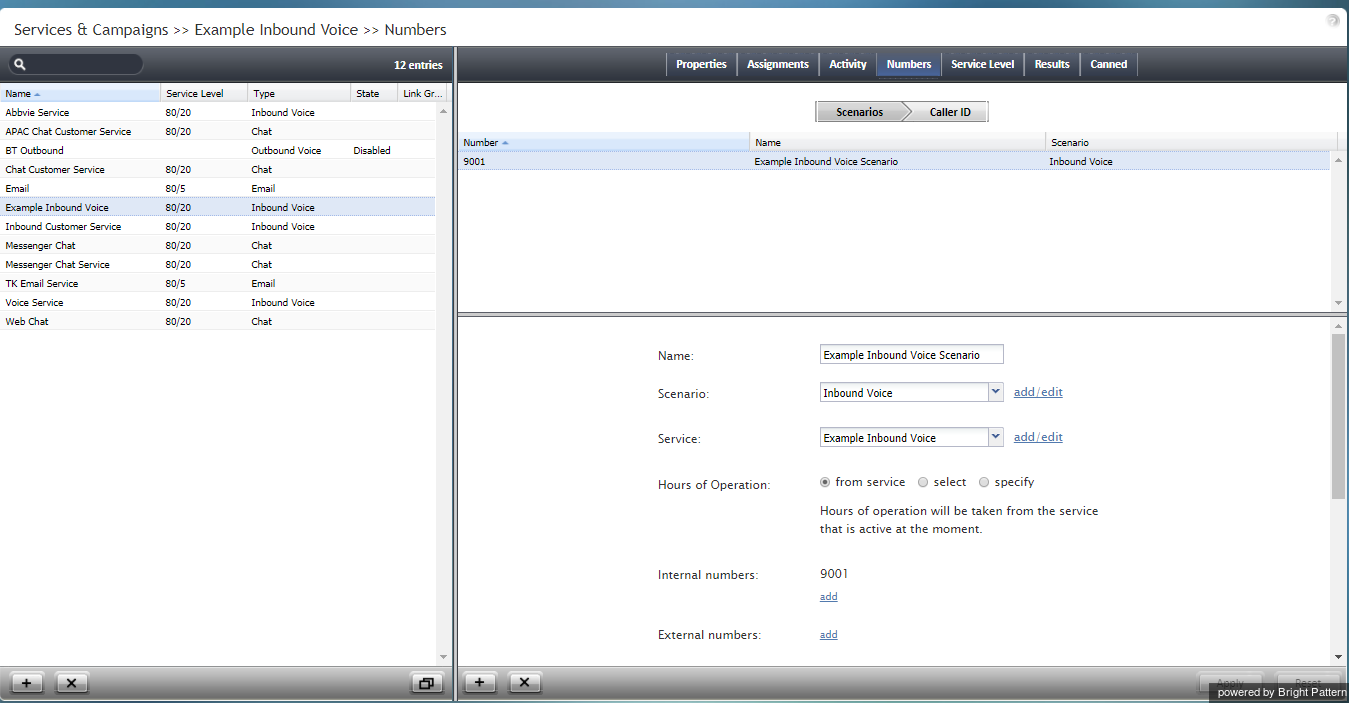Delete selected service with X button
This screenshot has height=703, width=1349.
click(72, 683)
